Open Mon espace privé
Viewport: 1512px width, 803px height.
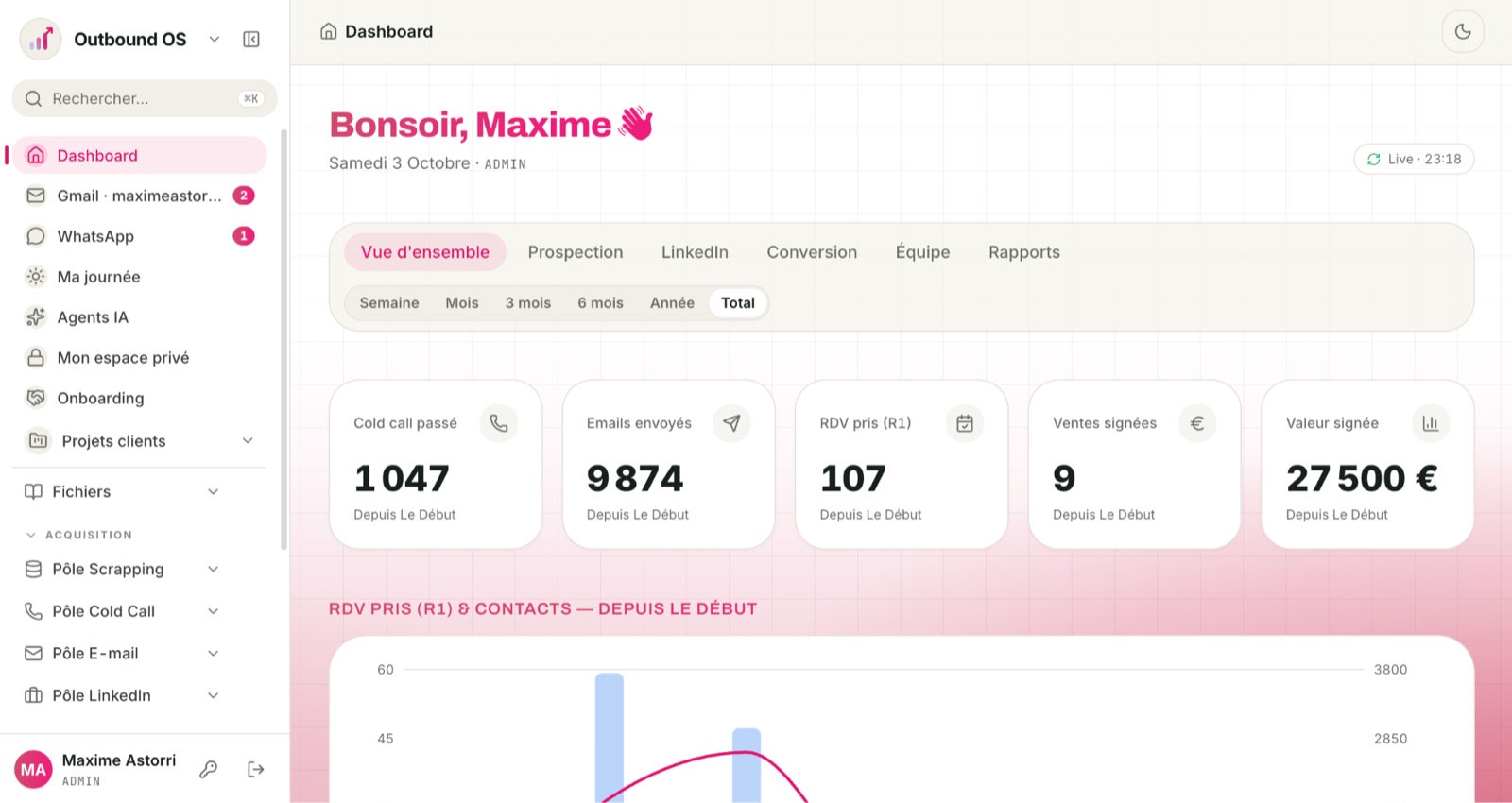139,358
